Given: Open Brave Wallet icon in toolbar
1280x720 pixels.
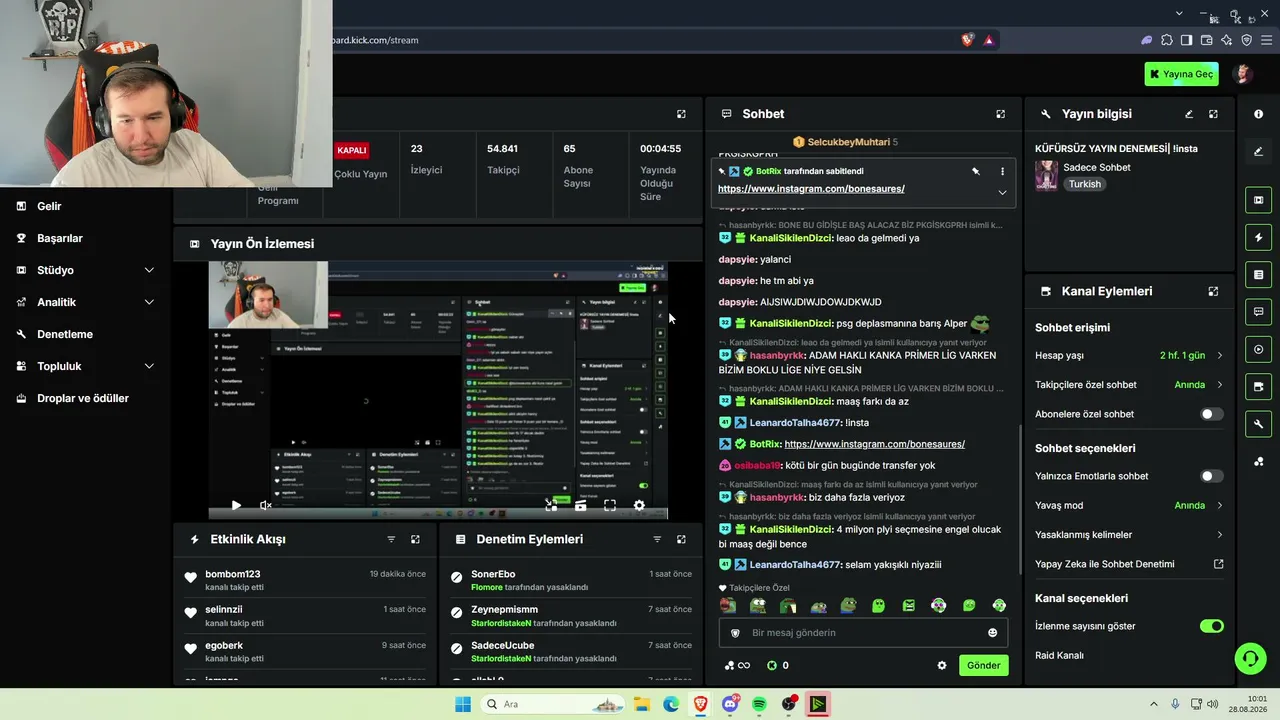Looking at the screenshot, I should coord(1207,40).
